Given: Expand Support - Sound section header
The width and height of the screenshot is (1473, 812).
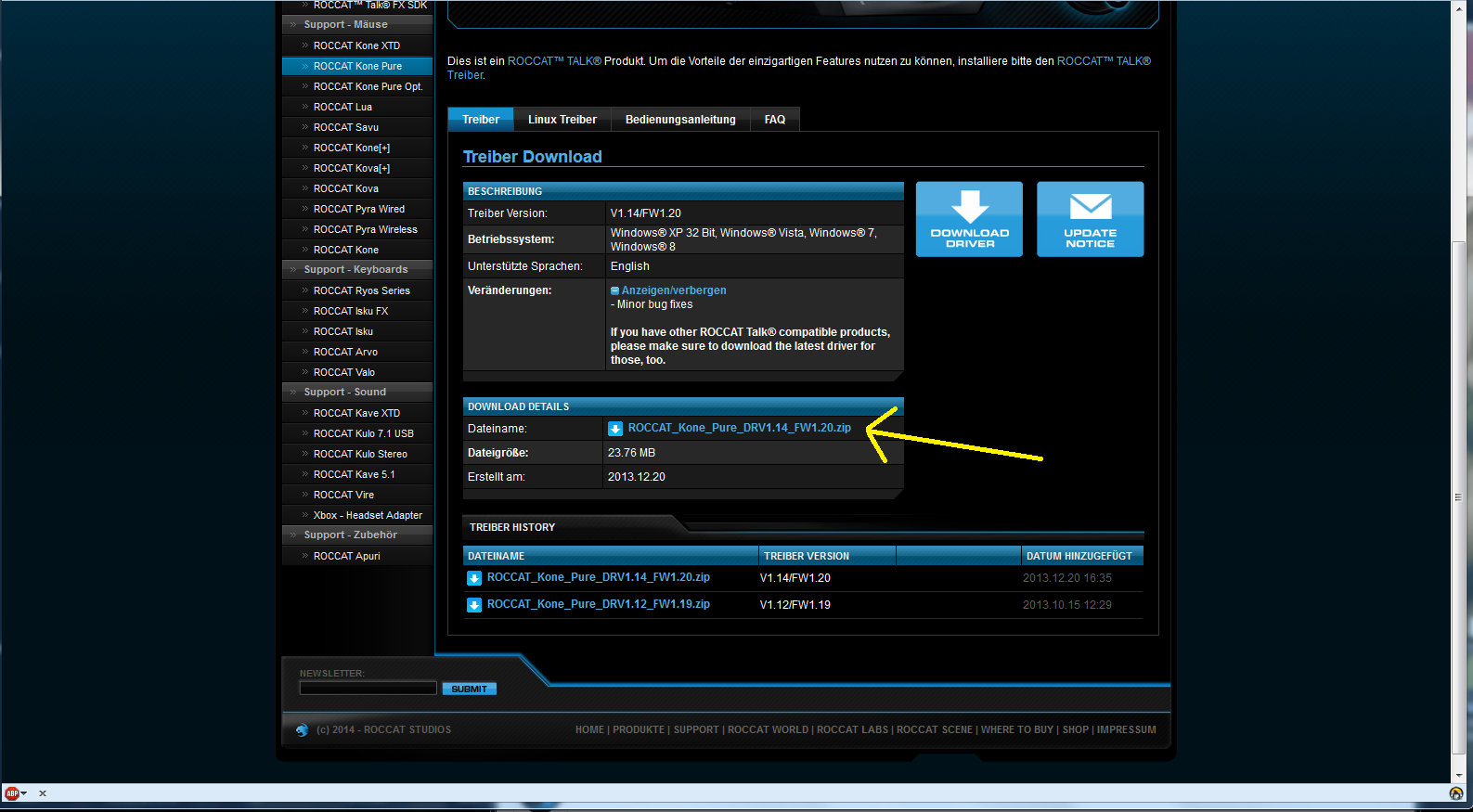Looking at the screenshot, I should (357, 392).
